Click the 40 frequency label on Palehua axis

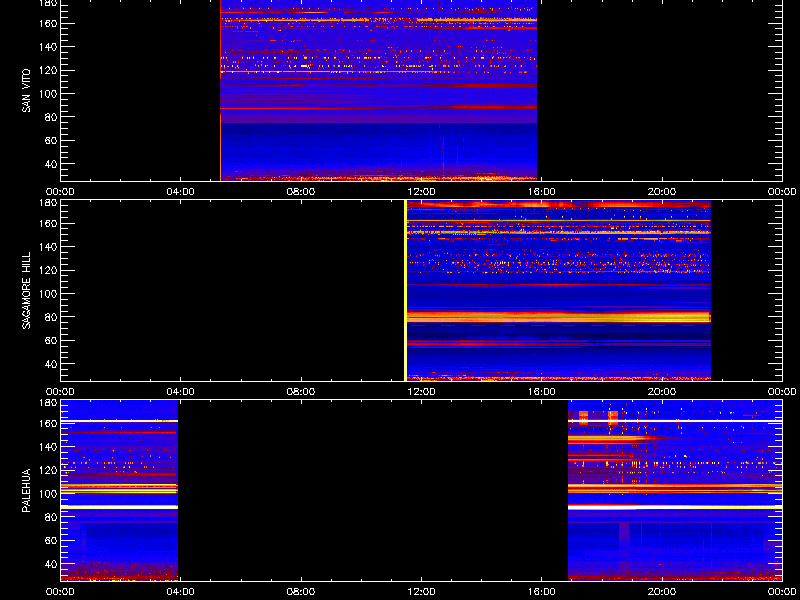point(49,564)
